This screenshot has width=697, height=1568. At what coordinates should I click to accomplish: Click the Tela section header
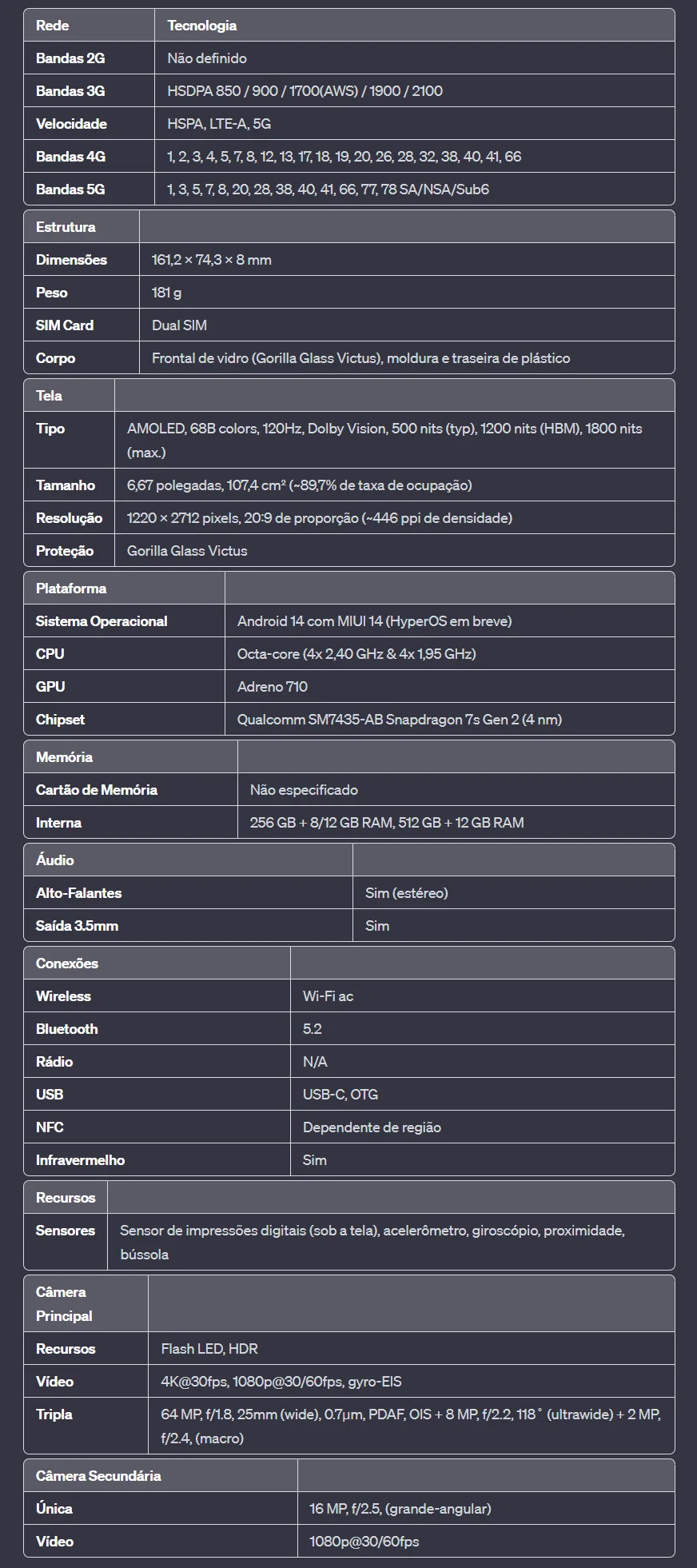(49, 396)
